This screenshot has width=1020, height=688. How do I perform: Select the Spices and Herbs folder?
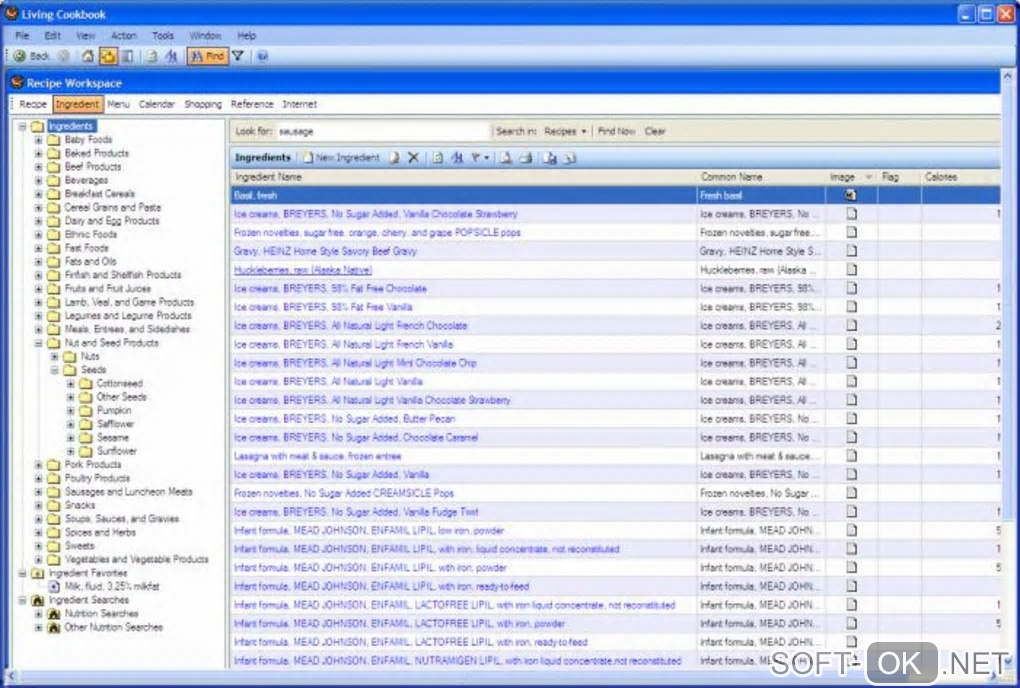click(x=100, y=532)
